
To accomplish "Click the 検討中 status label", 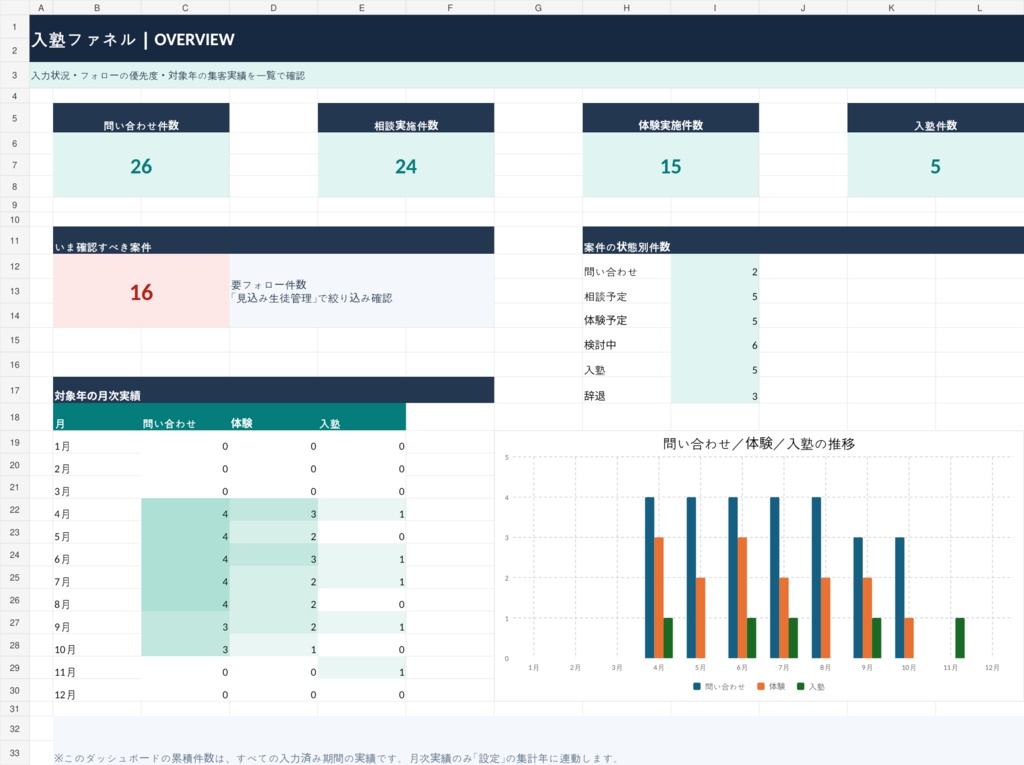I will [600, 345].
